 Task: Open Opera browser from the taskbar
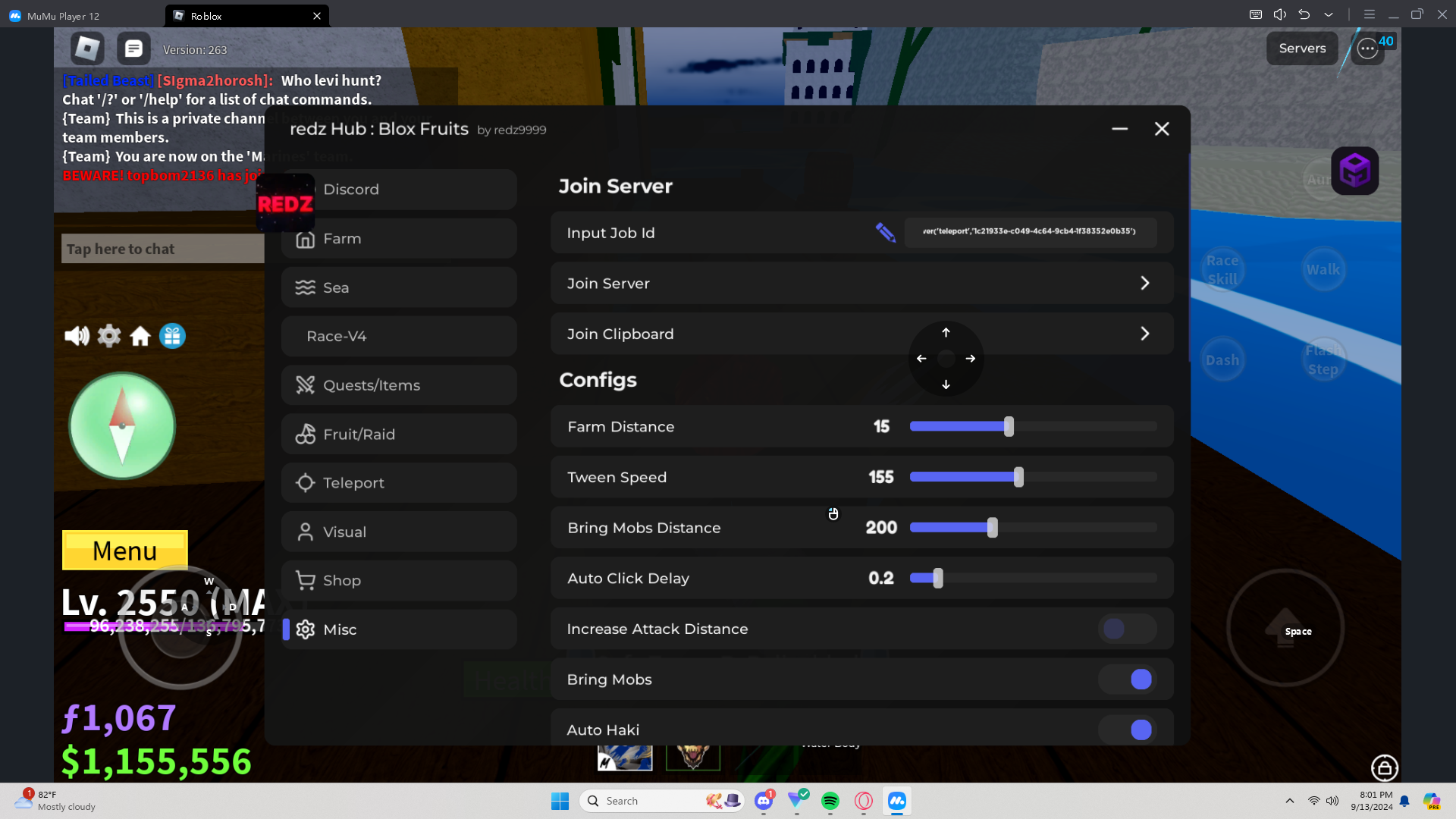click(864, 801)
